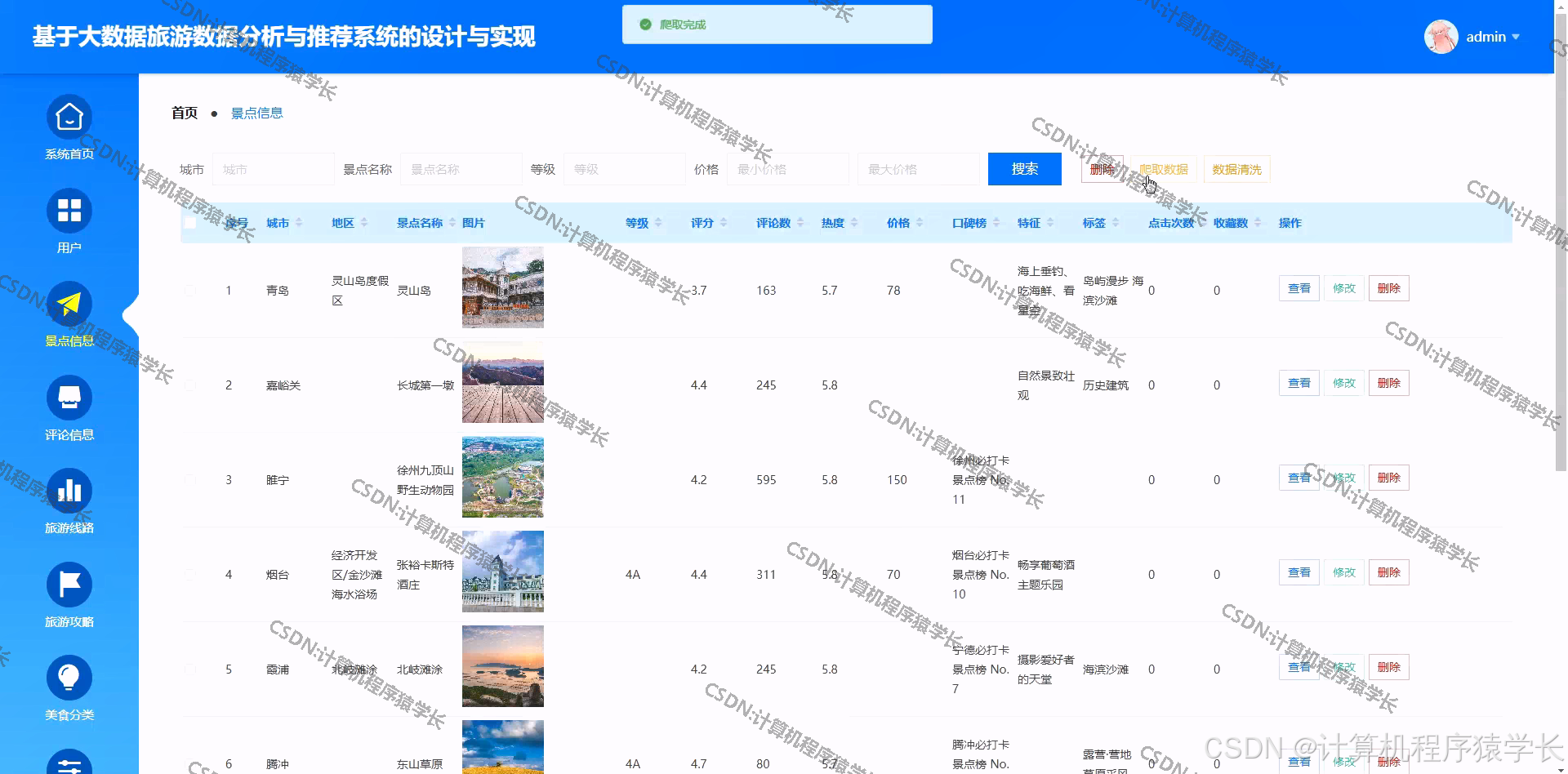The width and height of the screenshot is (1568, 774).
Task: Open the admin dropdown arrow
Action: point(1516,37)
